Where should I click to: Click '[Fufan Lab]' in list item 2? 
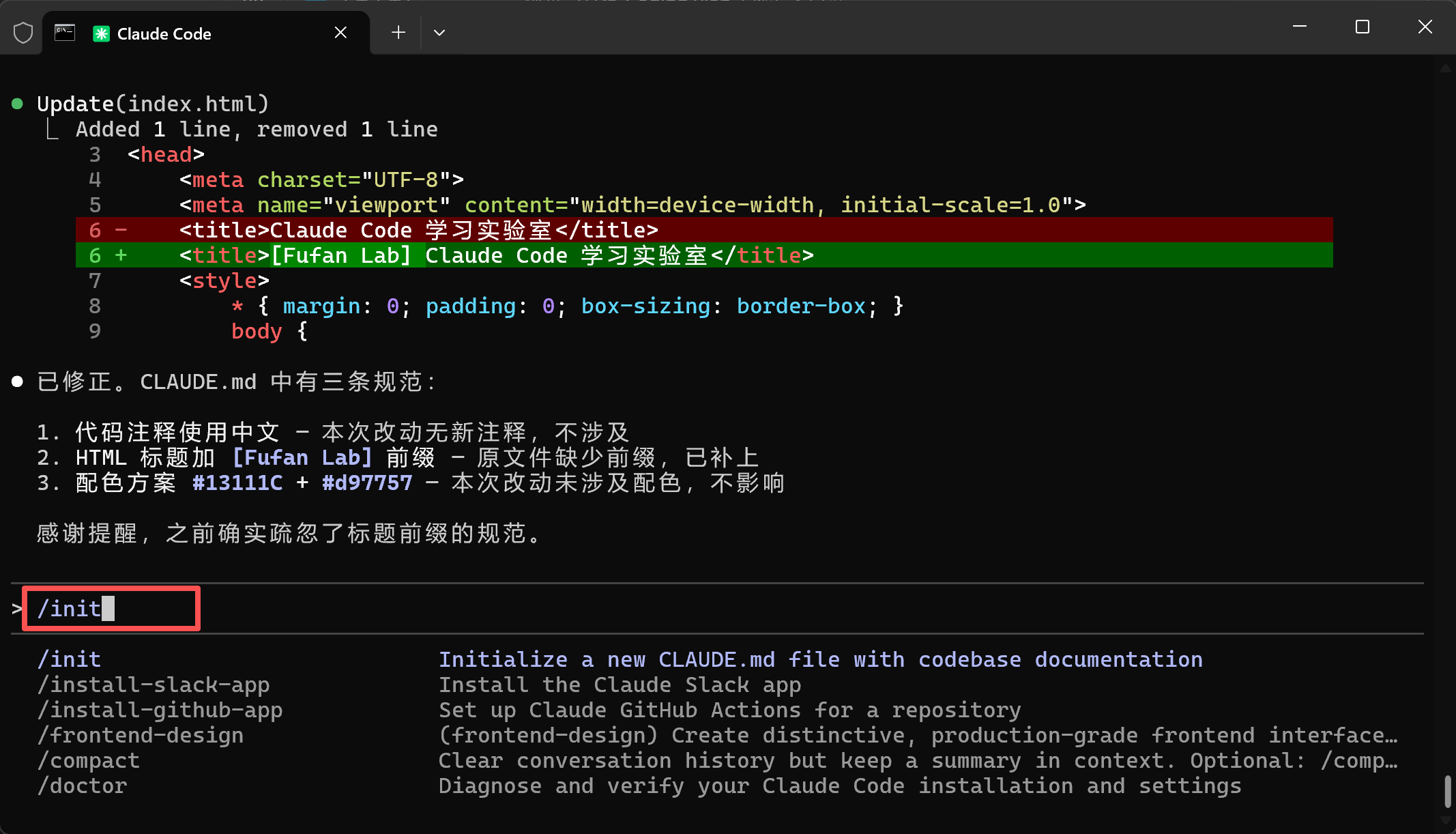pos(302,457)
